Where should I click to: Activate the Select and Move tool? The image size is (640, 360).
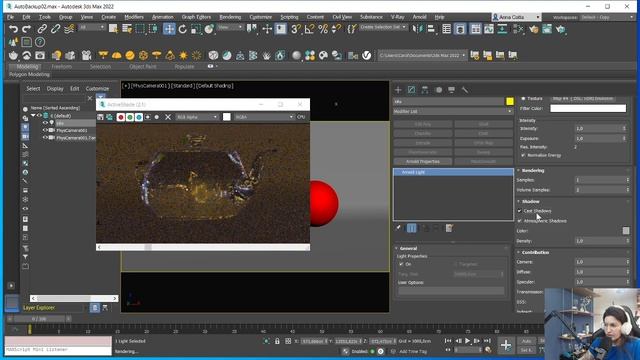coord(169,29)
